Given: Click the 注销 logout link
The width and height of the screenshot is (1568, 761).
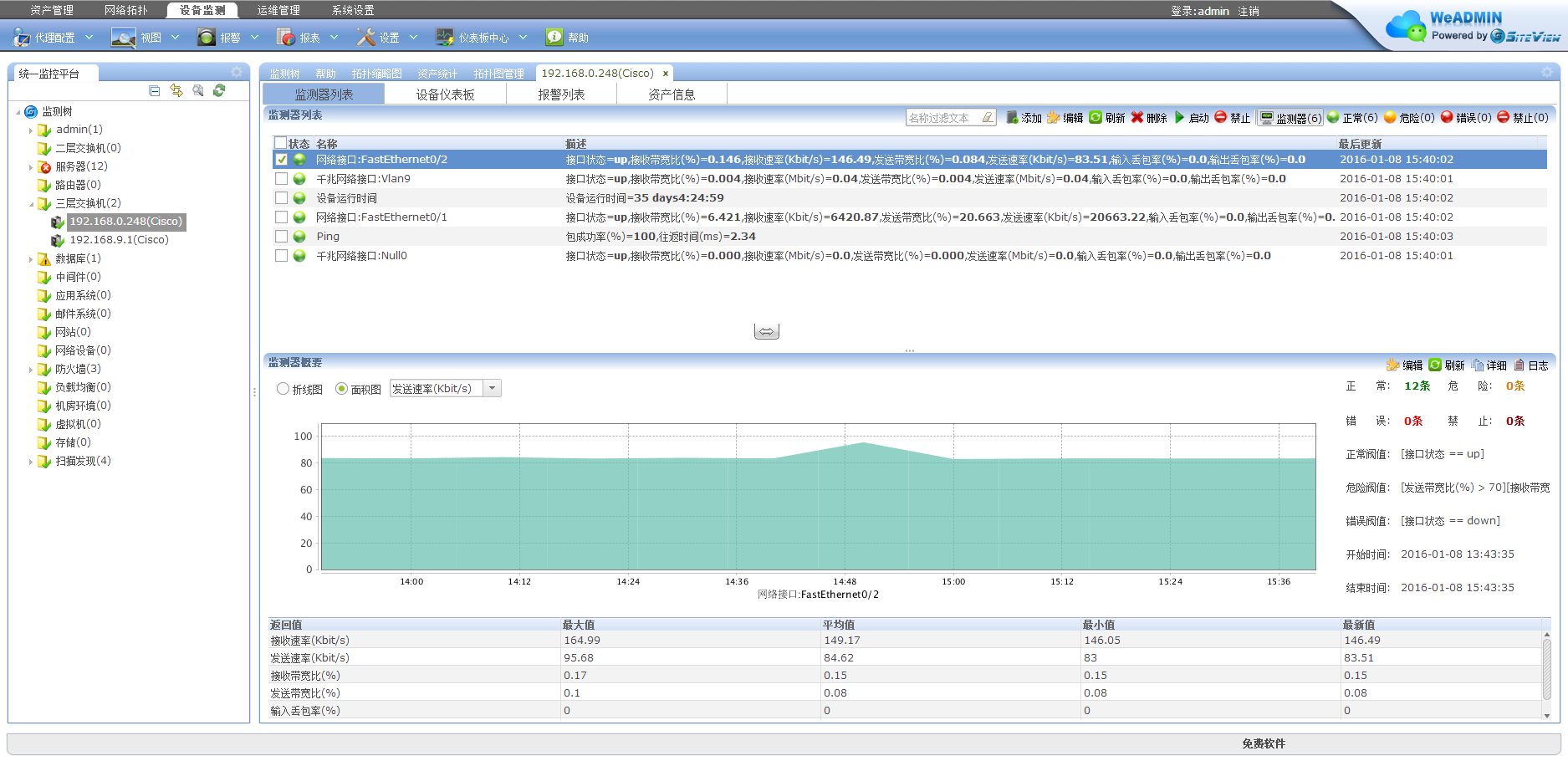Looking at the screenshot, I should pyautogui.click(x=1249, y=11).
